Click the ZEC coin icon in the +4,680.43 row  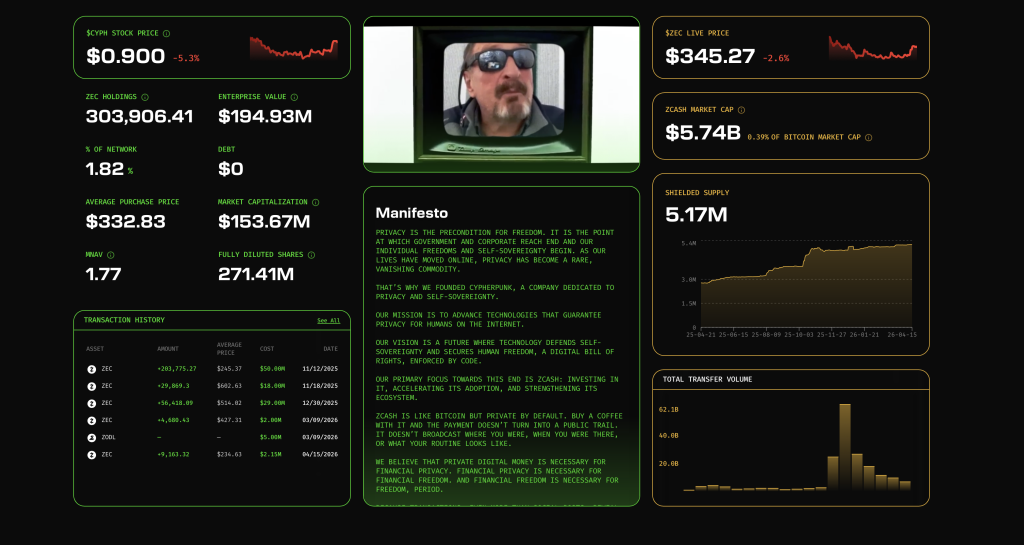pos(91,420)
